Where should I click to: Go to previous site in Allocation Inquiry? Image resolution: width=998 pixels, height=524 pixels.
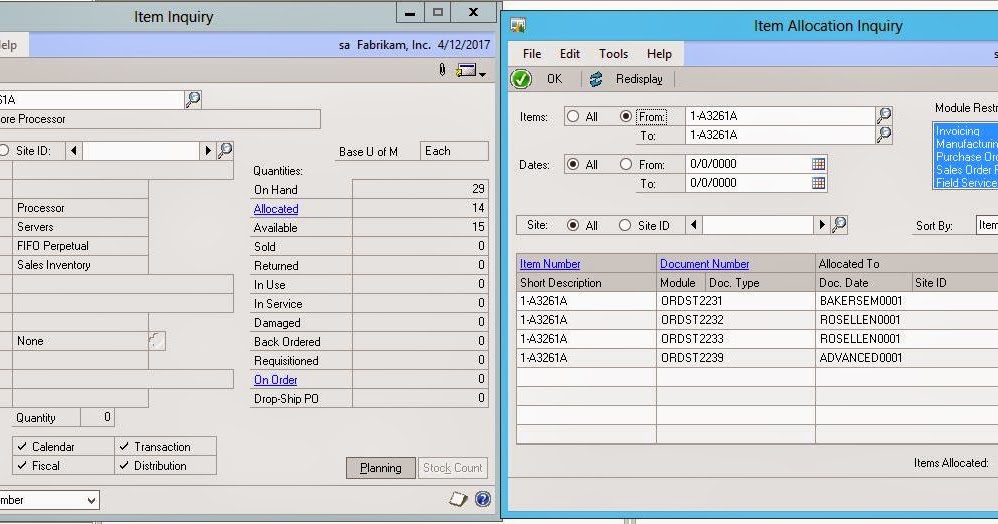(x=694, y=225)
